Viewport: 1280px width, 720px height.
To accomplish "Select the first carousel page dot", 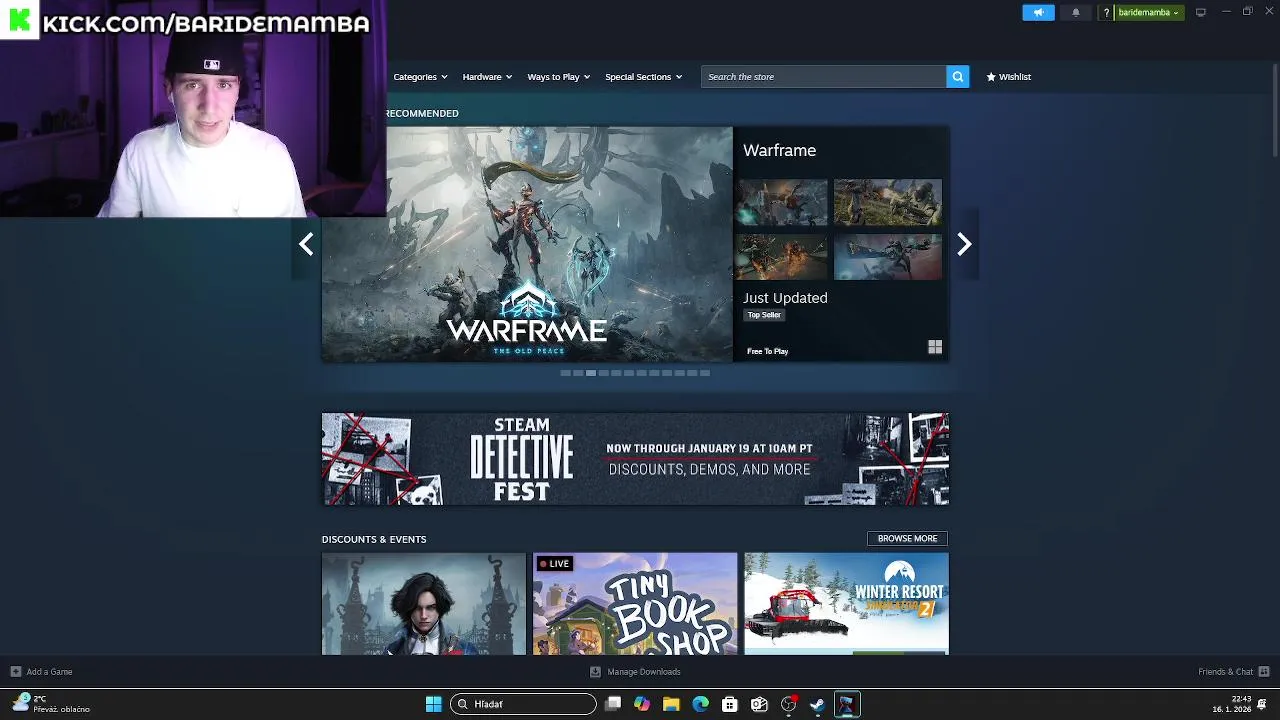I will (565, 373).
